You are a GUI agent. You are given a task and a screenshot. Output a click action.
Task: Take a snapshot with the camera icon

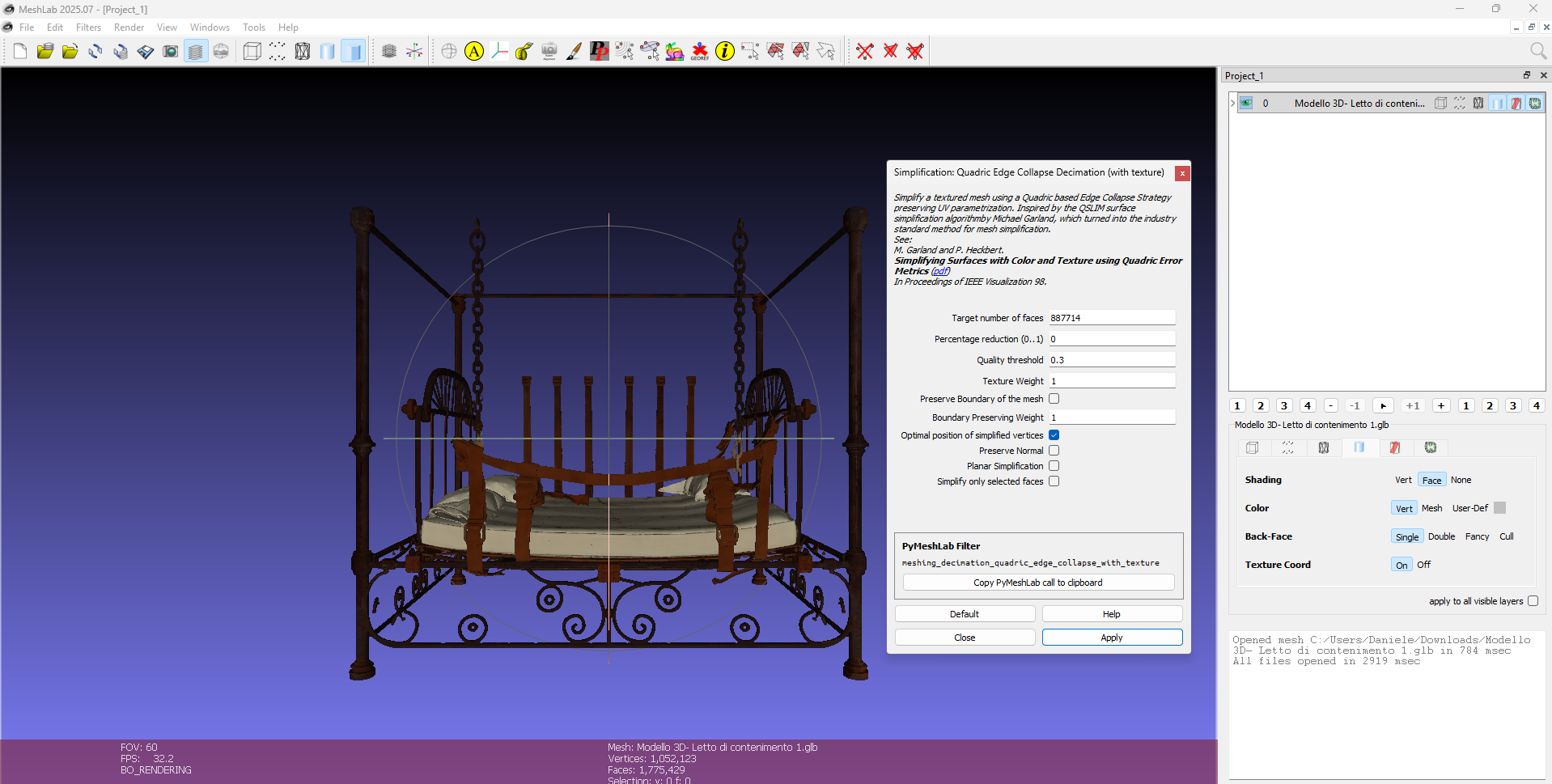(171, 52)
